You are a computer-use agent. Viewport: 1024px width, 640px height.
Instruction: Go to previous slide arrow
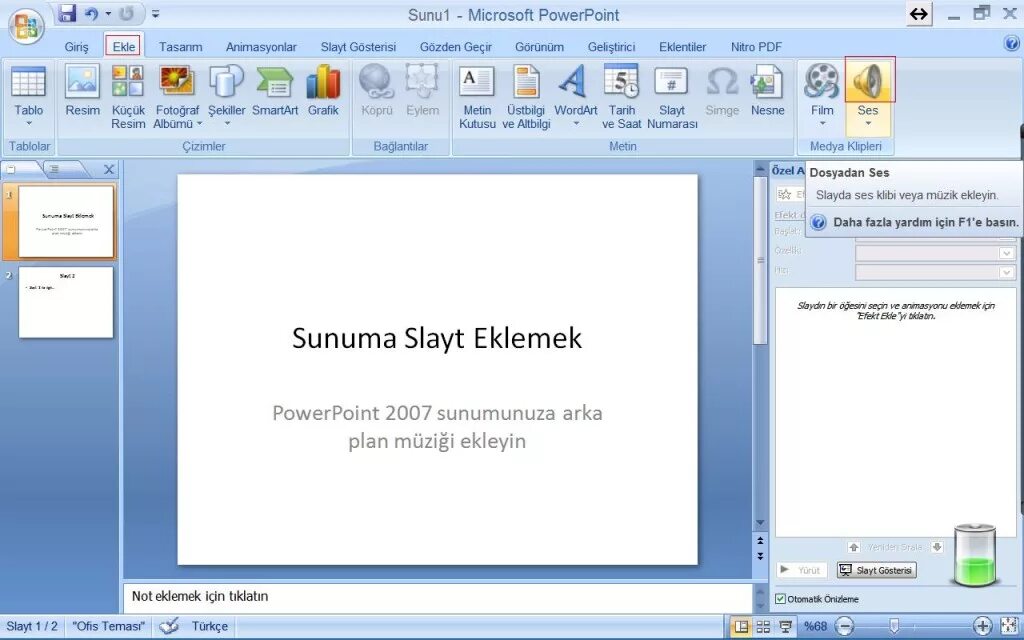tap(760, 541)
